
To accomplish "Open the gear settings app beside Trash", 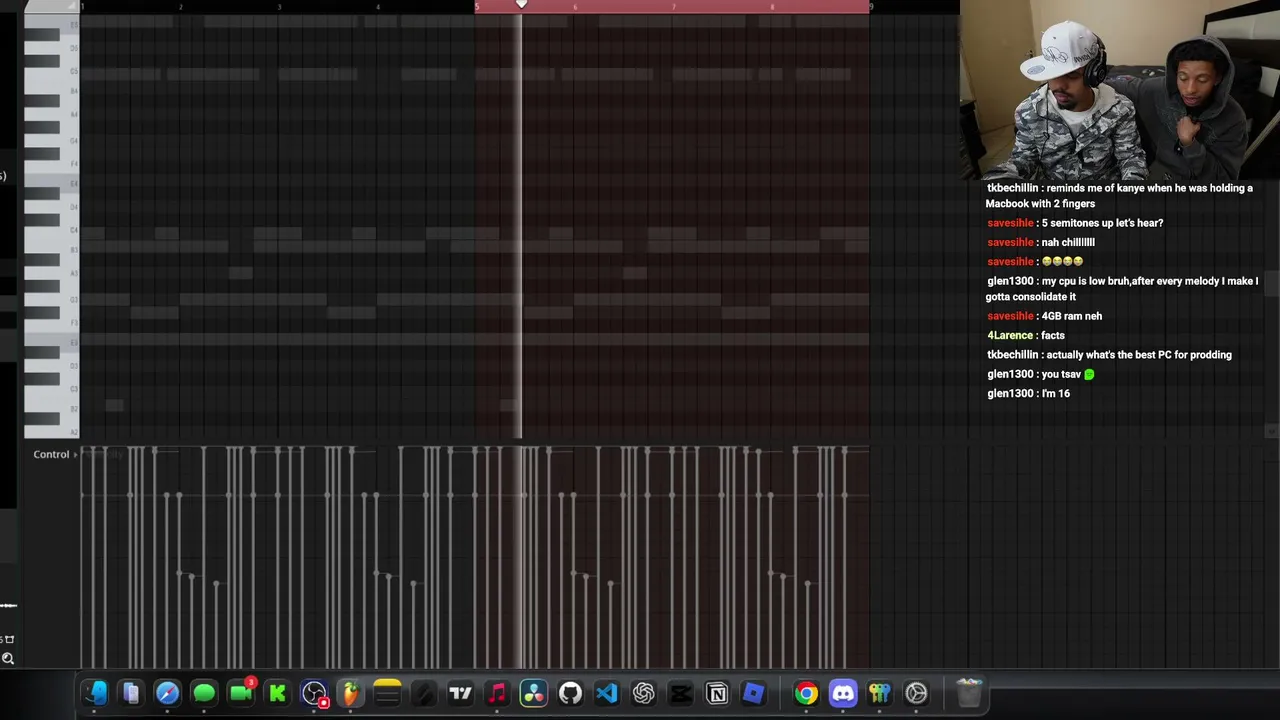I will coord(916,693).
